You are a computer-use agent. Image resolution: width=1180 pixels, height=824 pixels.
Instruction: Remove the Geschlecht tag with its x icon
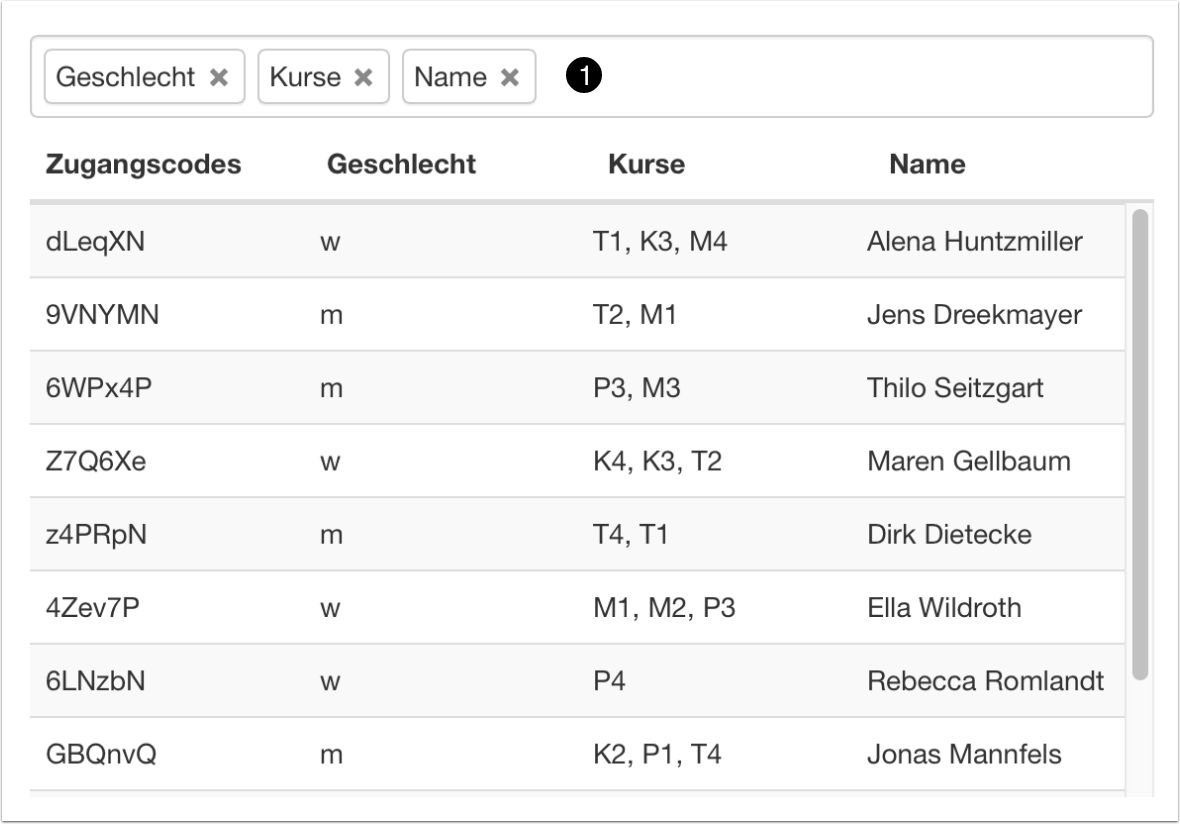pyautogui.click(x=219, y=78)
